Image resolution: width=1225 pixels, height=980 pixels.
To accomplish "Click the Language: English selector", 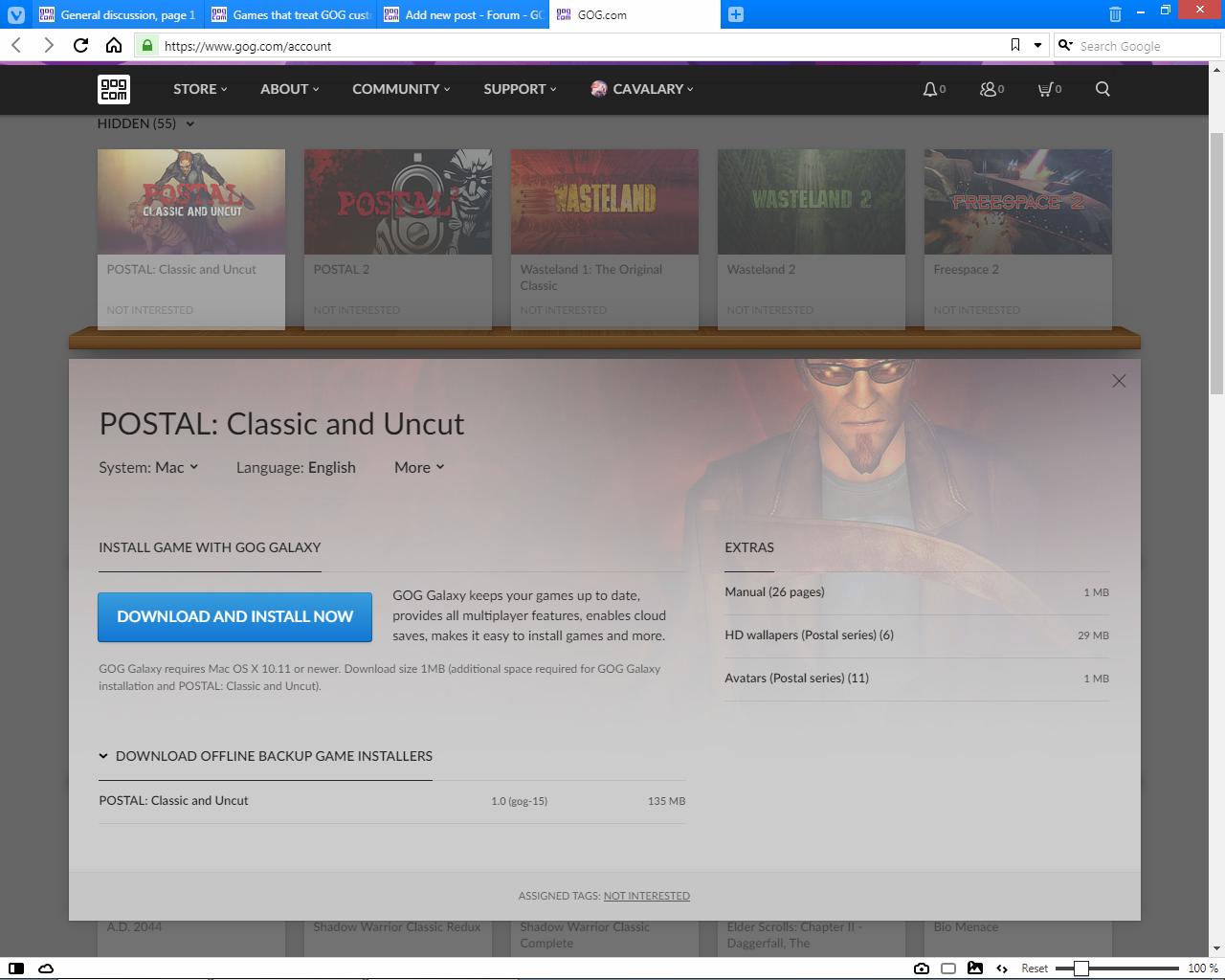I will pyautogui.click(x=296, y=467).
